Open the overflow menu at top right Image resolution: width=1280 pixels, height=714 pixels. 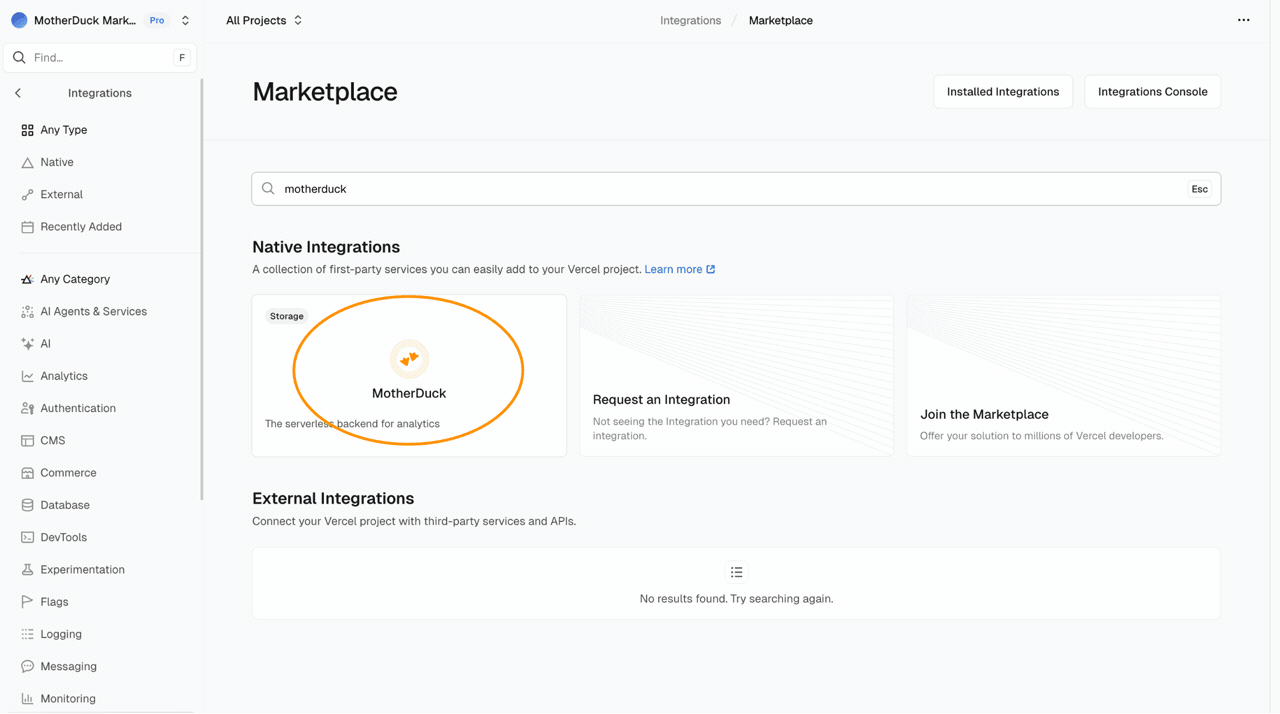(x=1243, y=19)
